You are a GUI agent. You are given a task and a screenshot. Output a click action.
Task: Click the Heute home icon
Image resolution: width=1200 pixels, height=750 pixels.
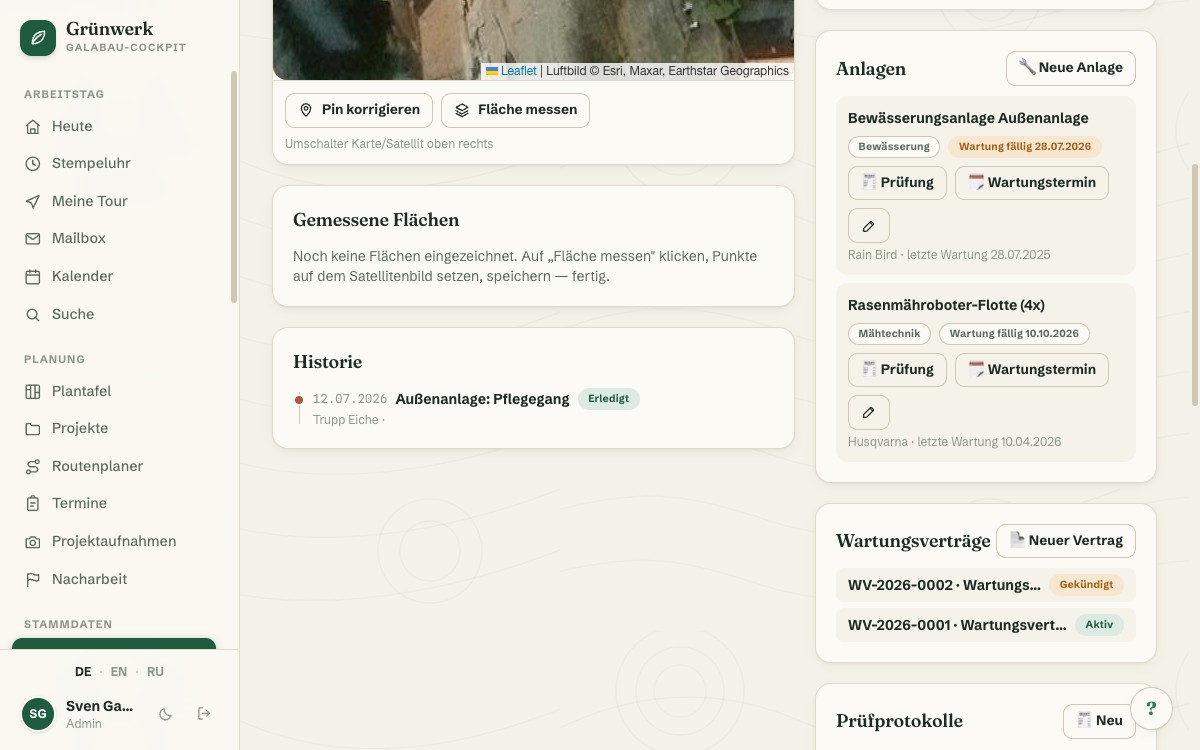coord(33,126)
